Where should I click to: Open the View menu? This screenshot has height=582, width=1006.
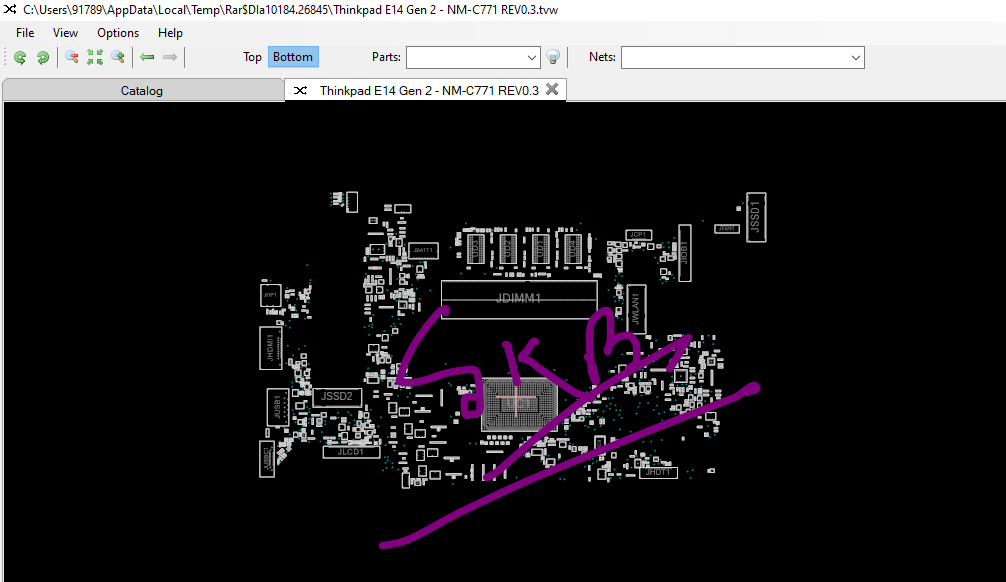pos(65,33)
